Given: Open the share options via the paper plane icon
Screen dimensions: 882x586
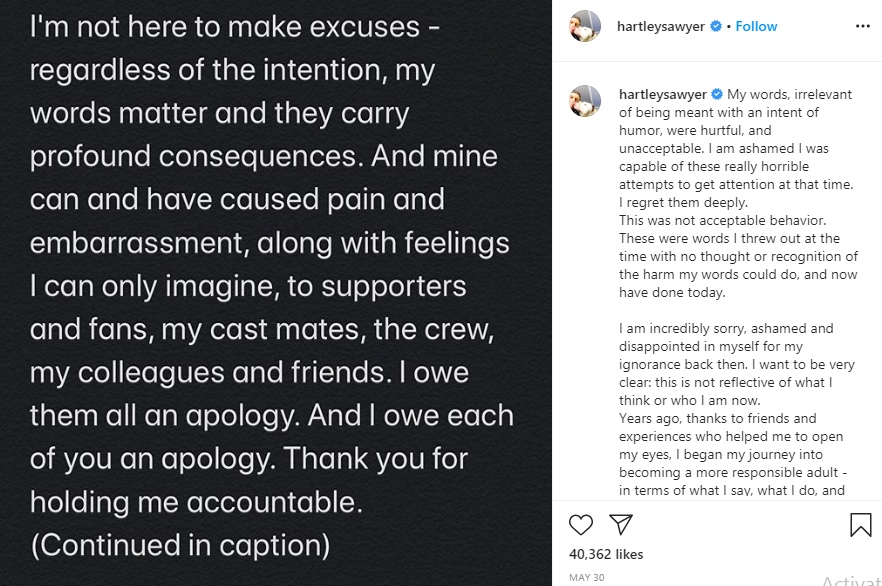Looking at the screenshot, I should coord(621,523).
